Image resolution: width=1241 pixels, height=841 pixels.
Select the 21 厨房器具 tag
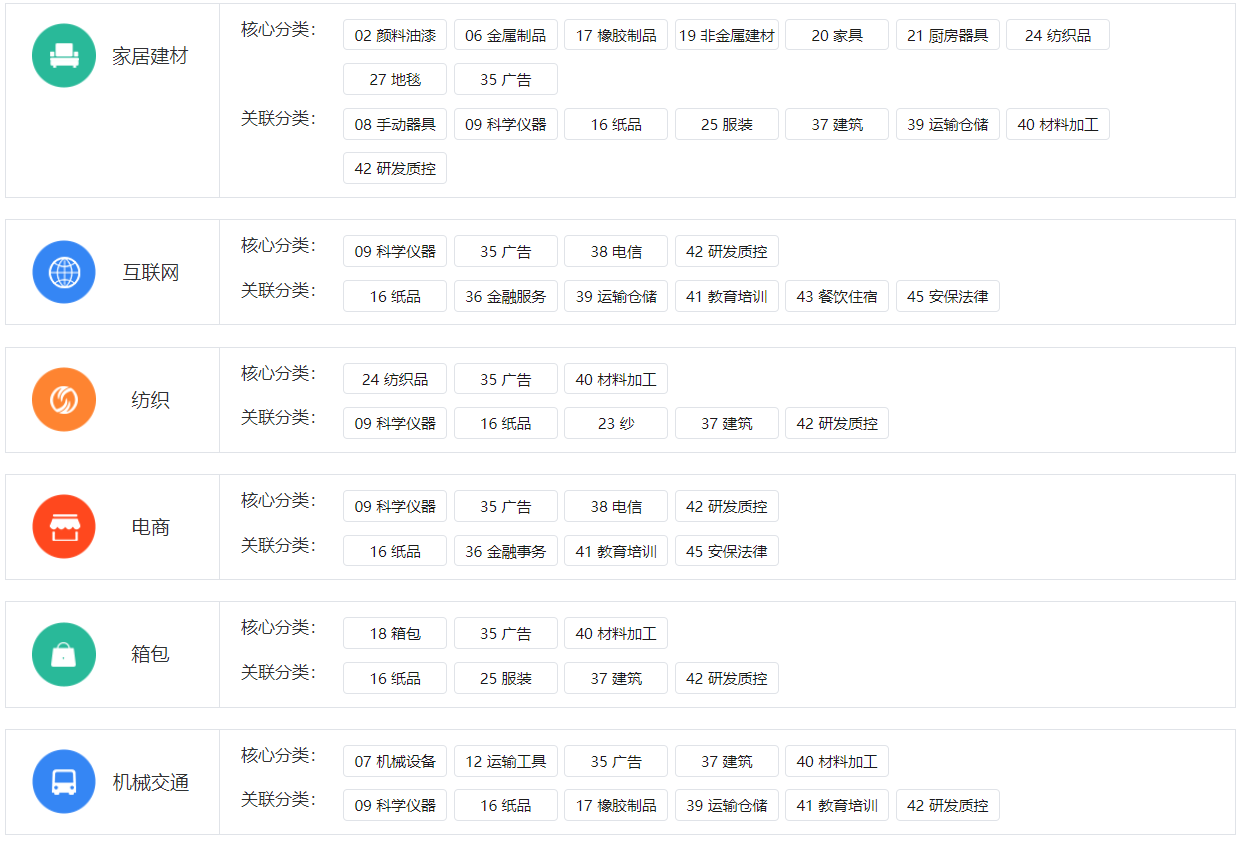[x=948, y=35]
